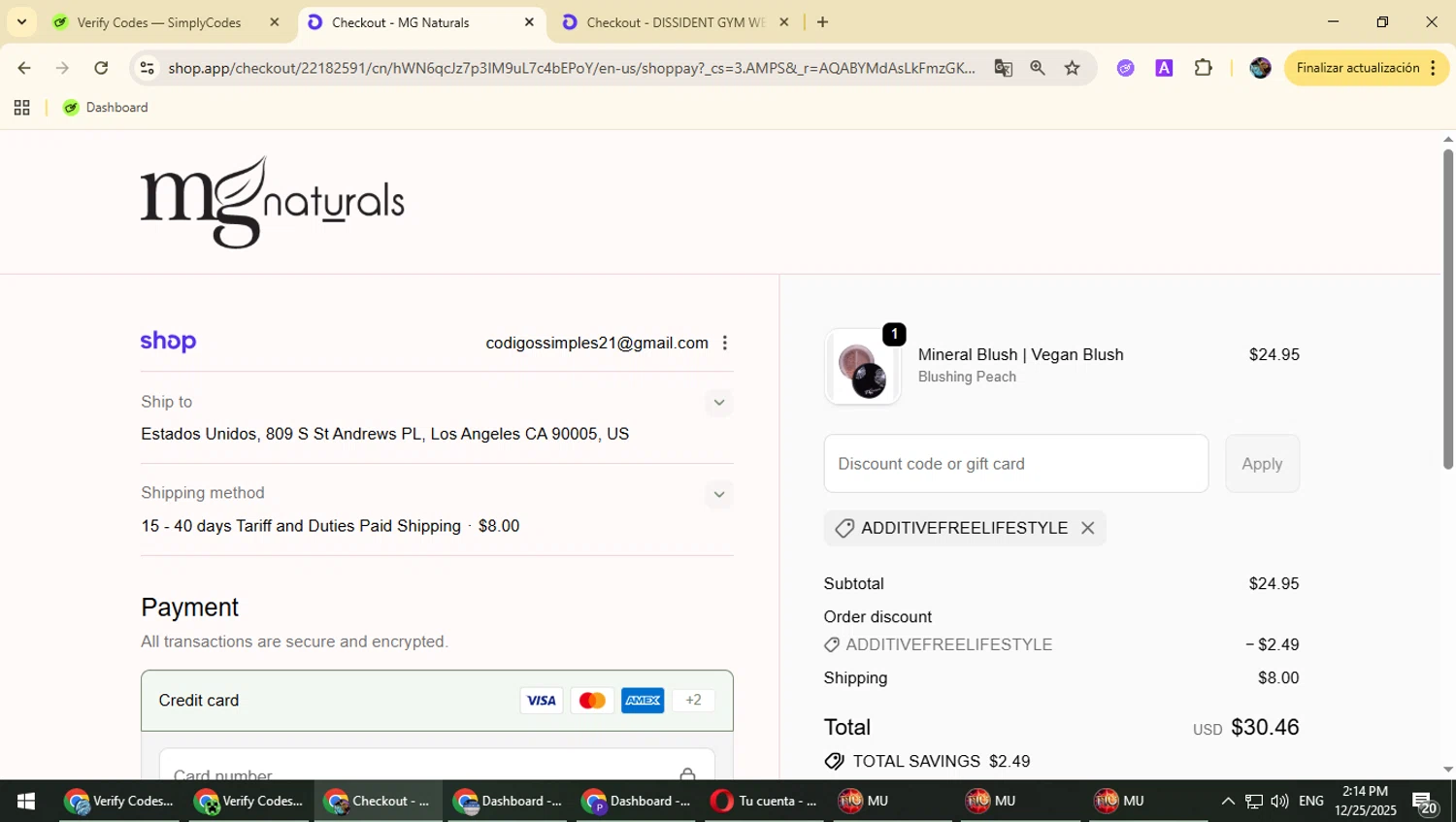Open the Chrome profile avatar
This screenshot has width=1456, height=822.
(x=1260, y=68)
